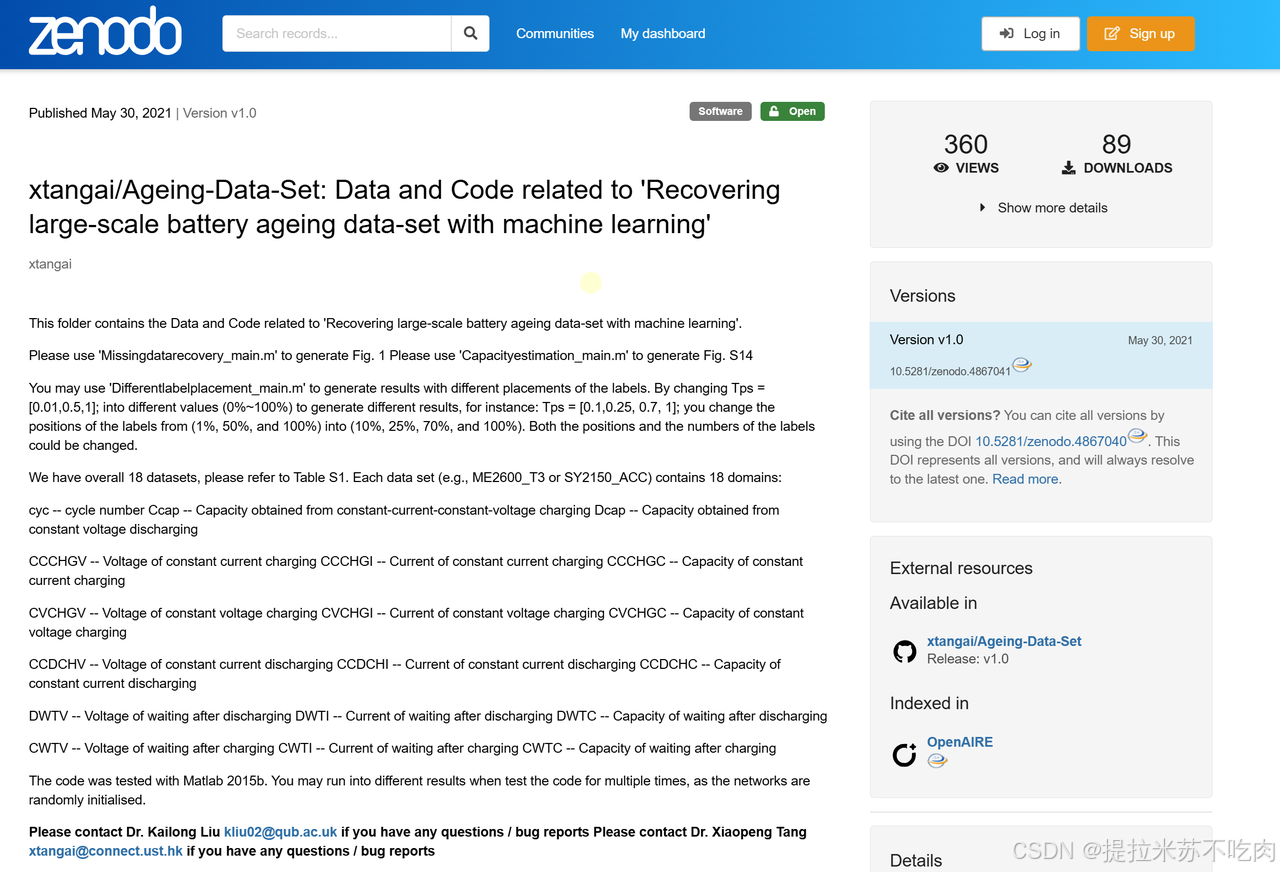Click the 'May 30, 2021' version date
The image size is (1280, 872).
tap(1160, 340)
